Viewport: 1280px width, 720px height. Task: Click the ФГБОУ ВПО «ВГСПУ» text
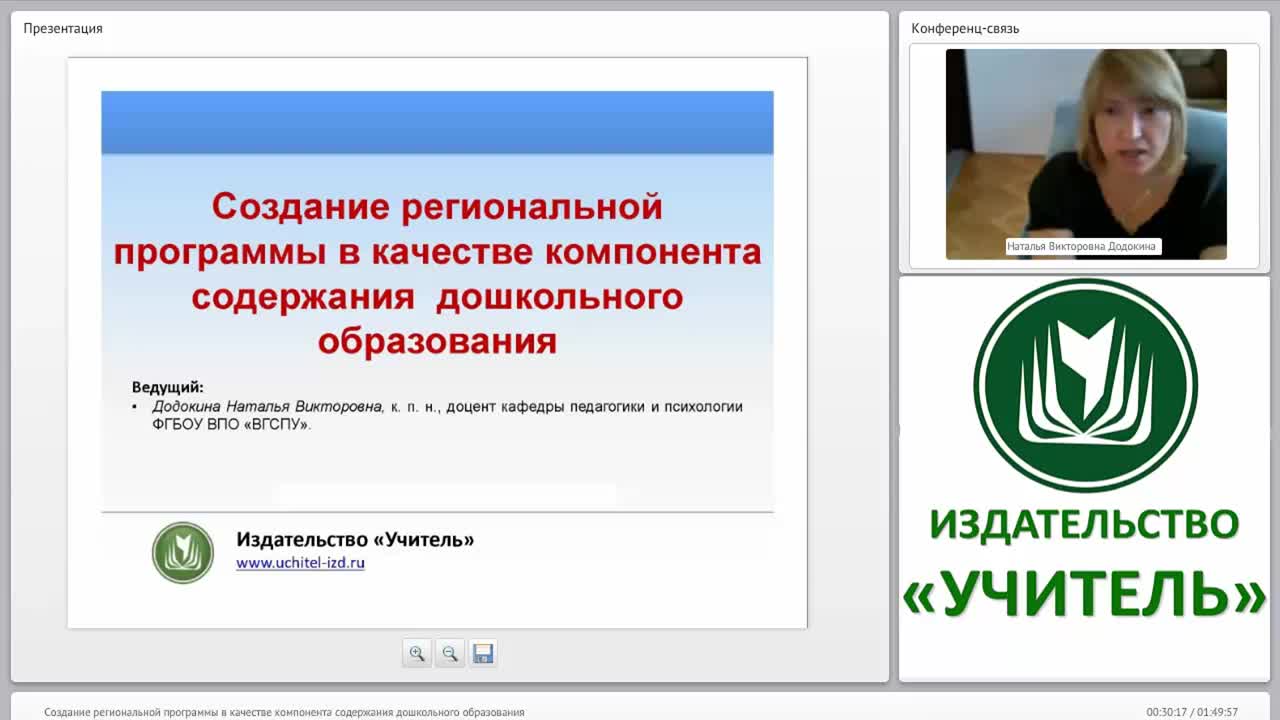[x=231, y=424]
